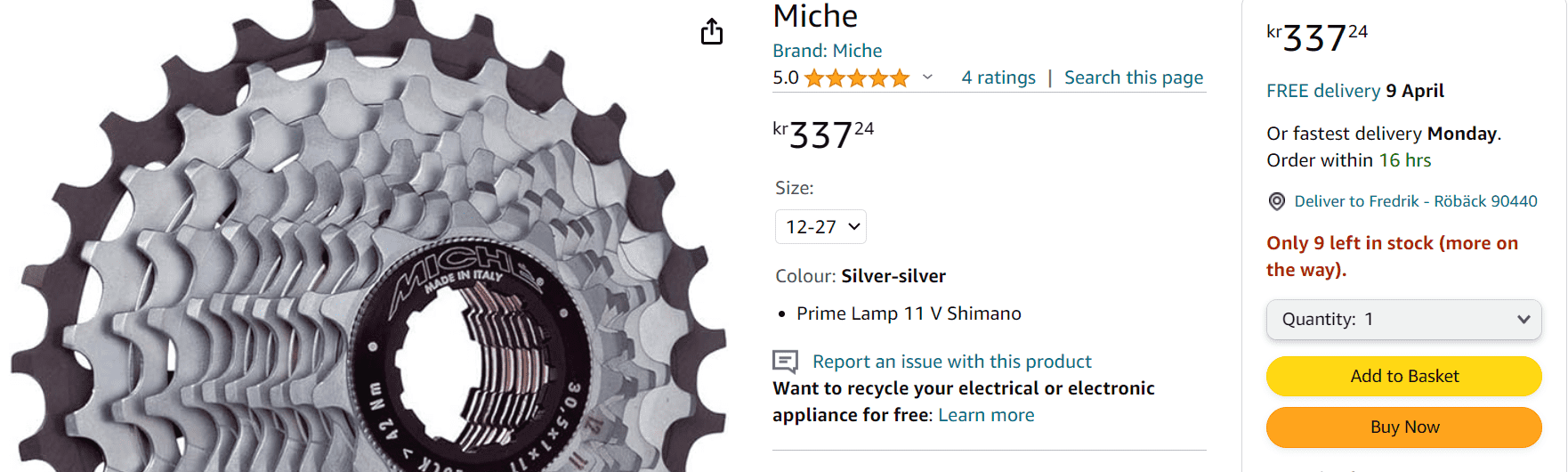Expand the rating breakdown chevron
Image resolution: width=1568 pixels, height=472 pixels.
[927, 77]
